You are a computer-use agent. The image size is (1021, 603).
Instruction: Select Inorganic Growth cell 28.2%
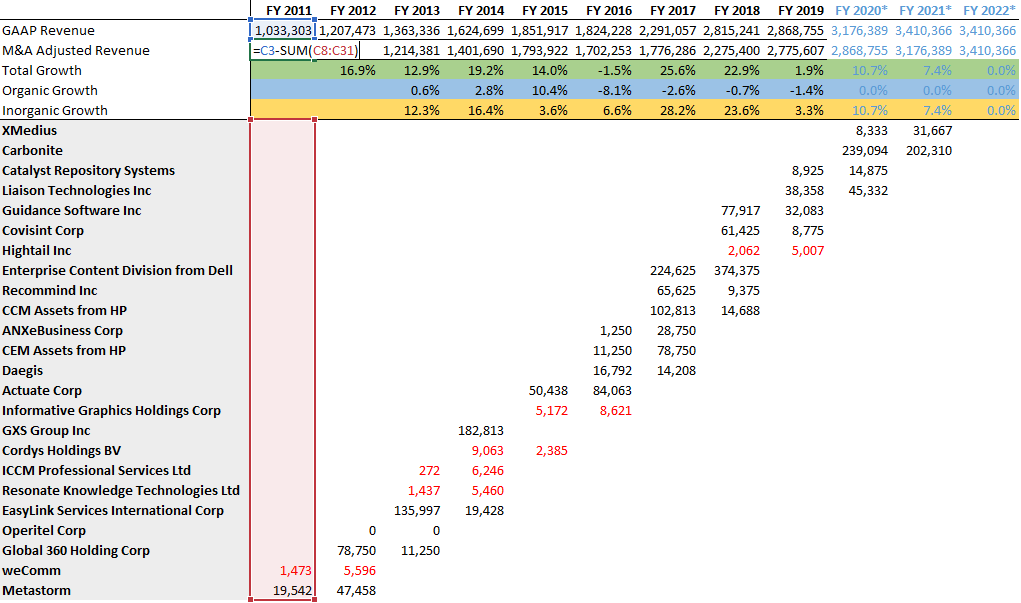[677, 111]
